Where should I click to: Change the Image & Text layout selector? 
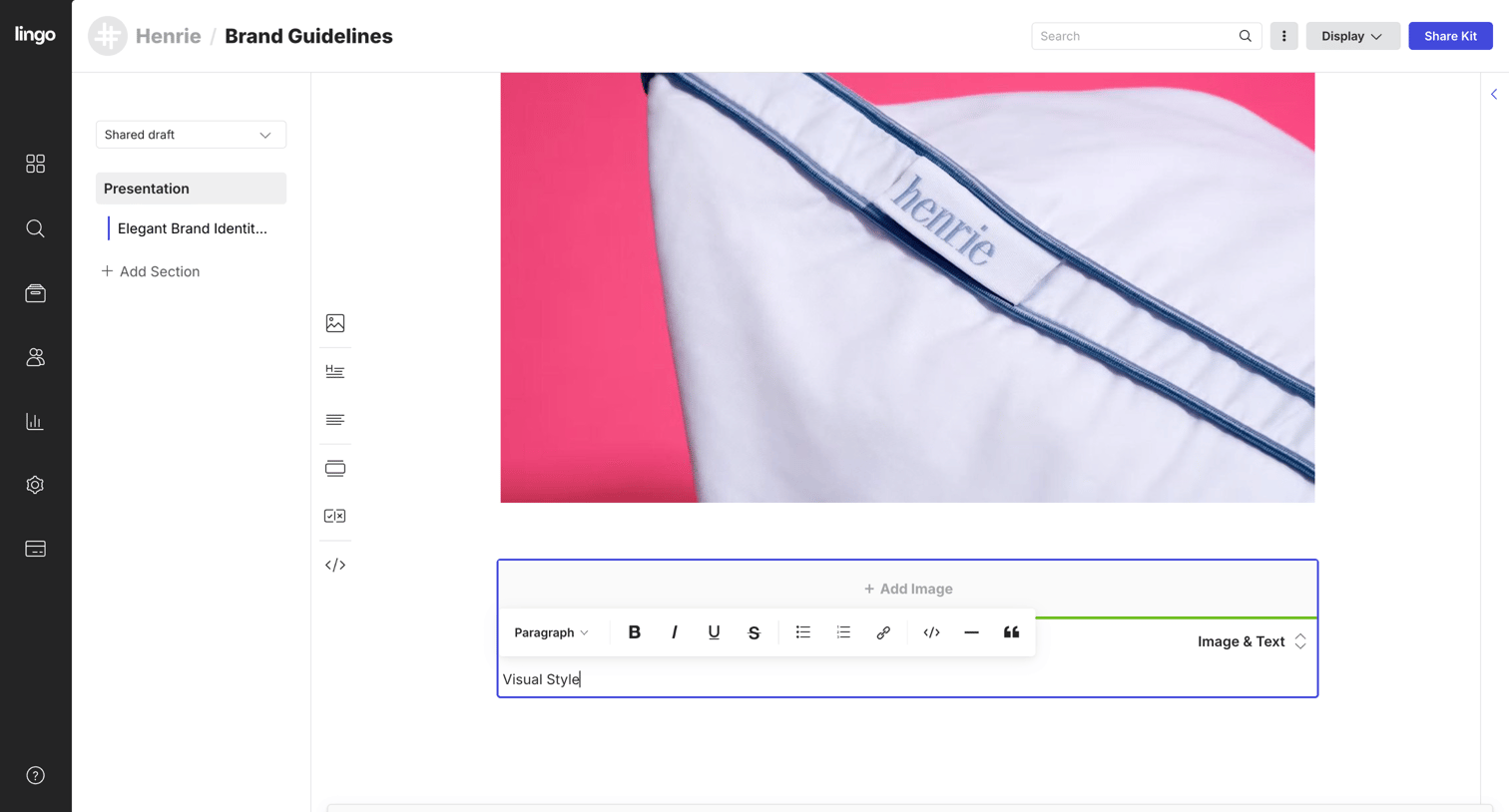[1252, 641]
